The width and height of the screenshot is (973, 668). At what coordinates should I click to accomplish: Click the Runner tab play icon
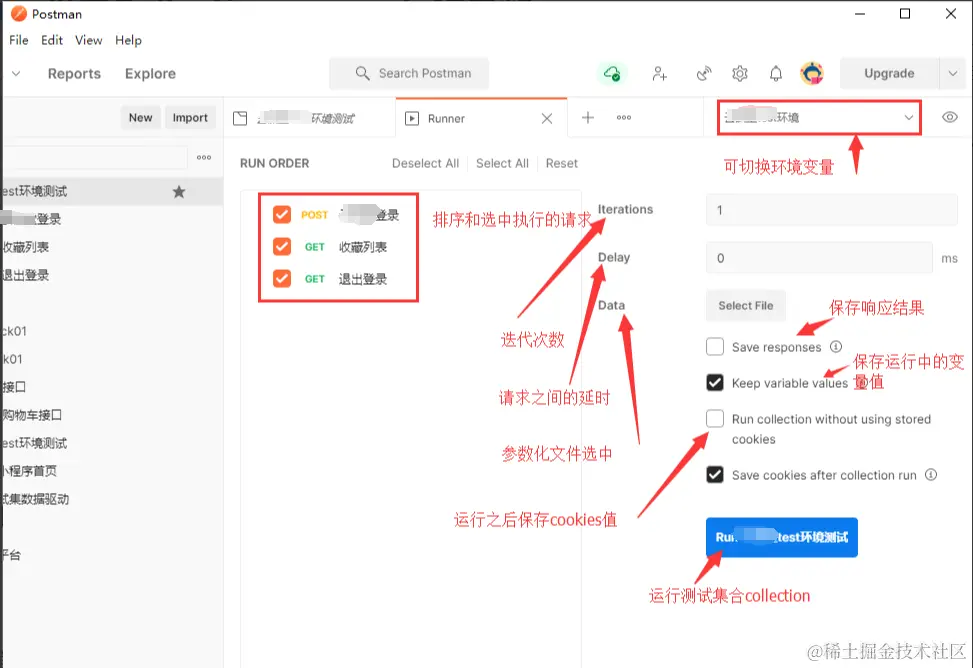click(411, 118)
